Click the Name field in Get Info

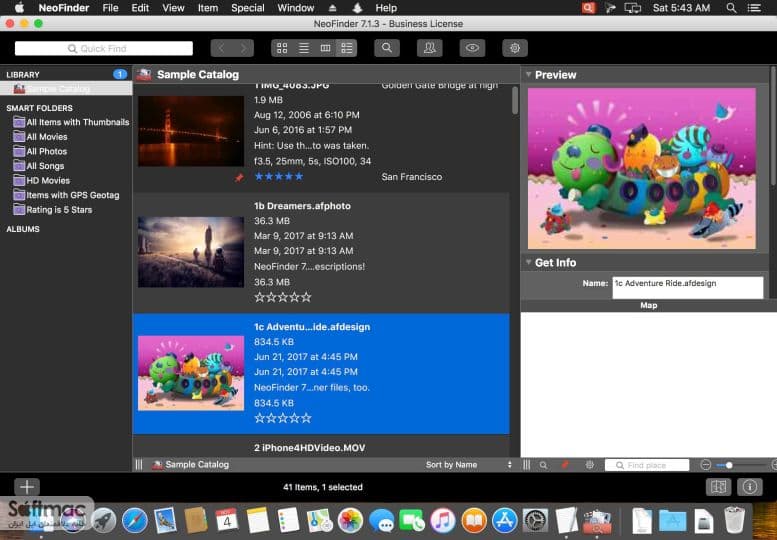point(688,287)
